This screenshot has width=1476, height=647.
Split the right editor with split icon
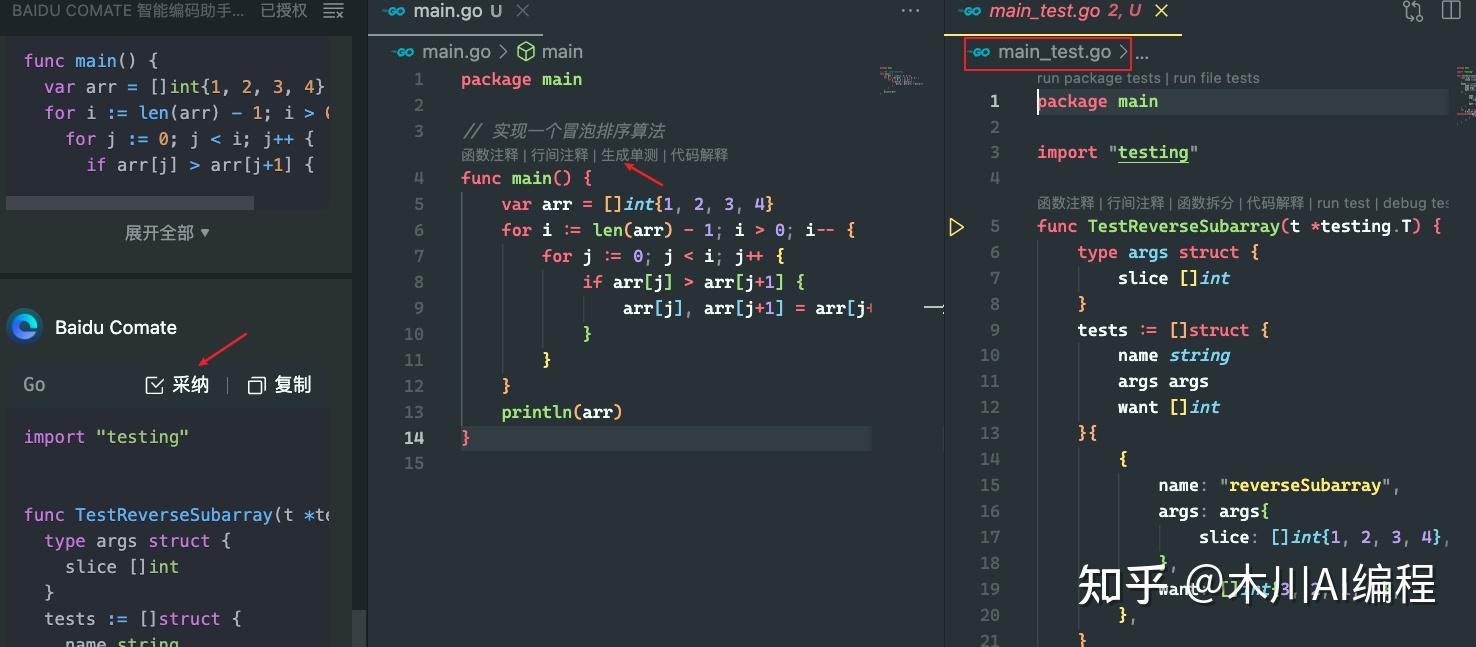(1451, 11)
